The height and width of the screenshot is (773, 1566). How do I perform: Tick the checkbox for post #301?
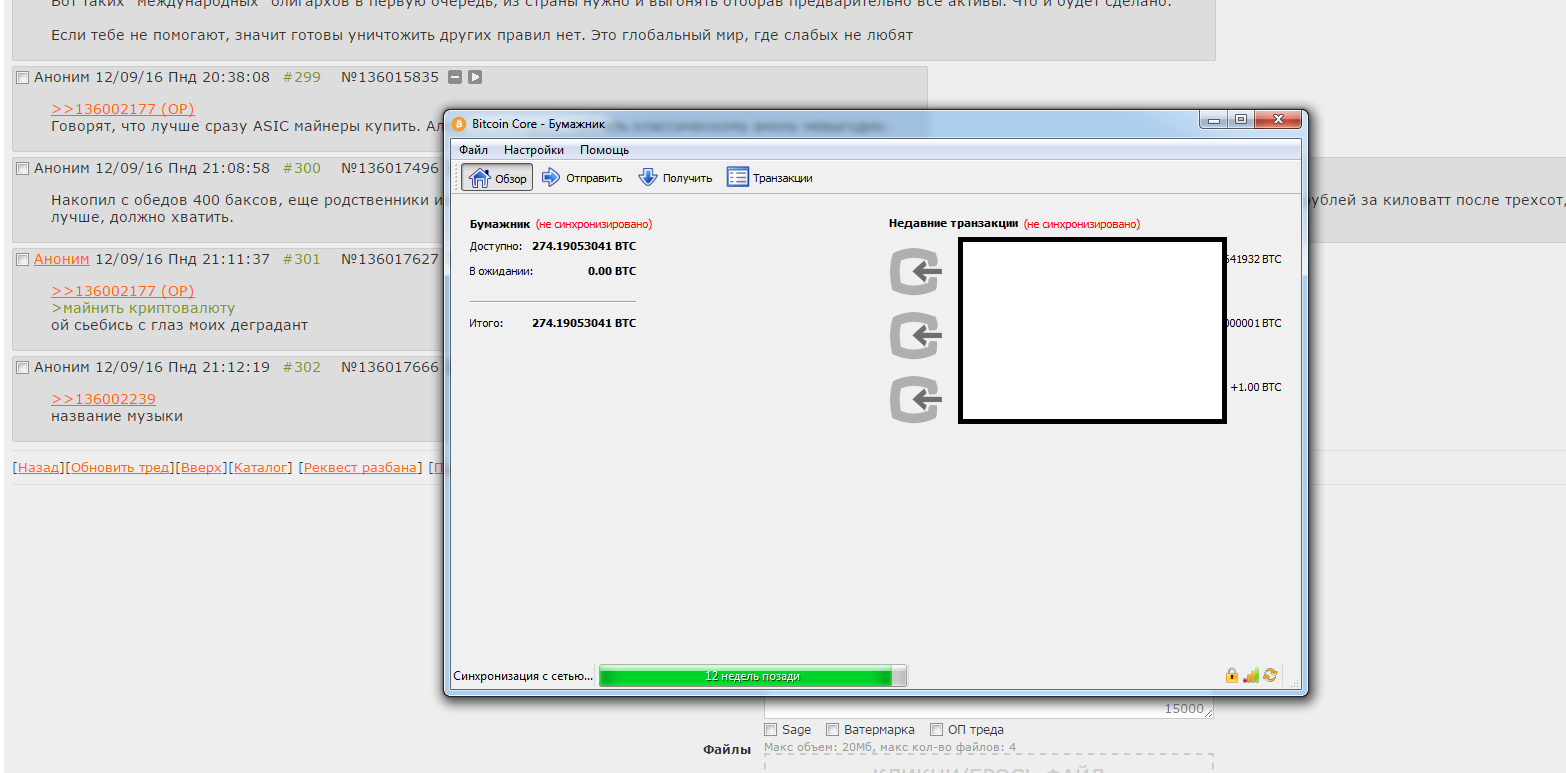click(x=23, y=260)
